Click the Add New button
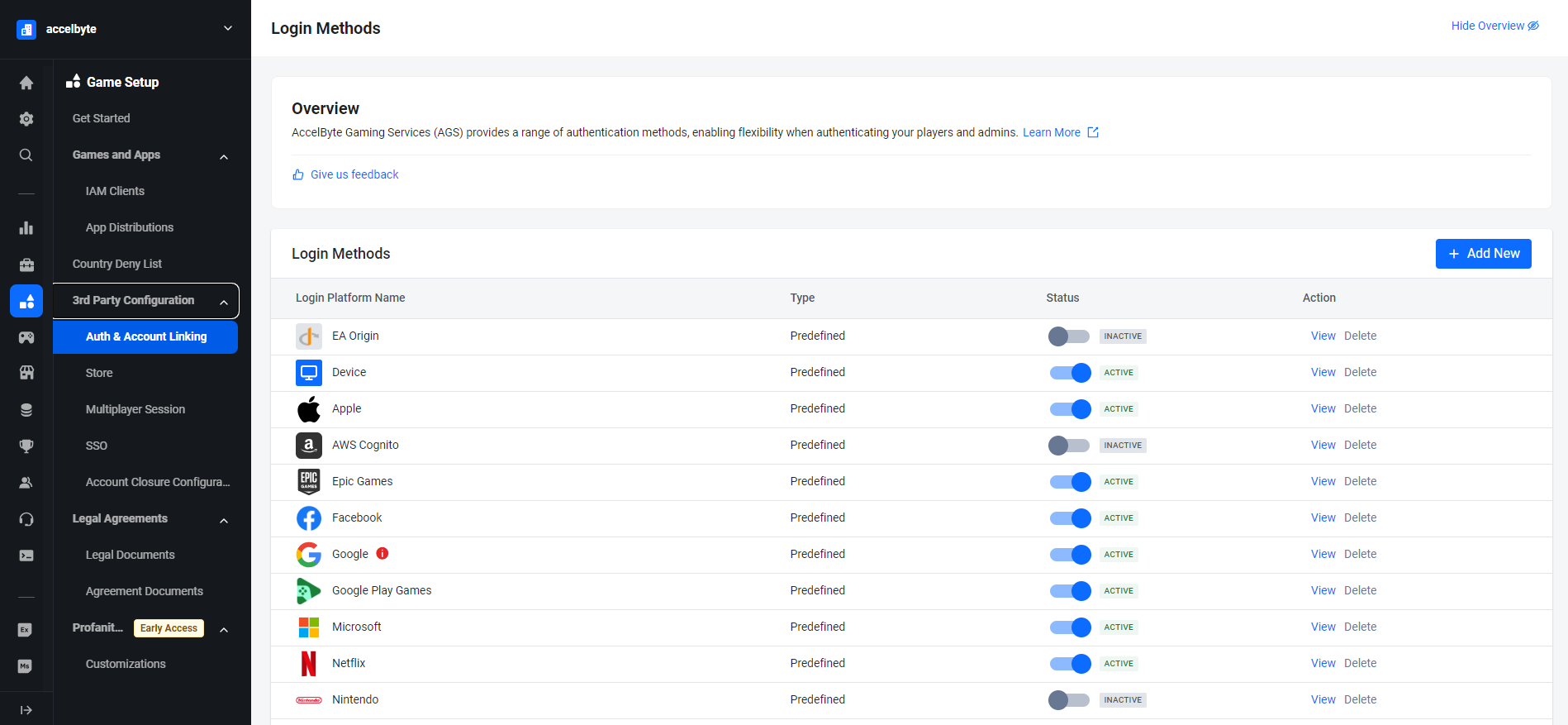The height and width of the screenshot is (725, 1568). tap(1483, 254)
